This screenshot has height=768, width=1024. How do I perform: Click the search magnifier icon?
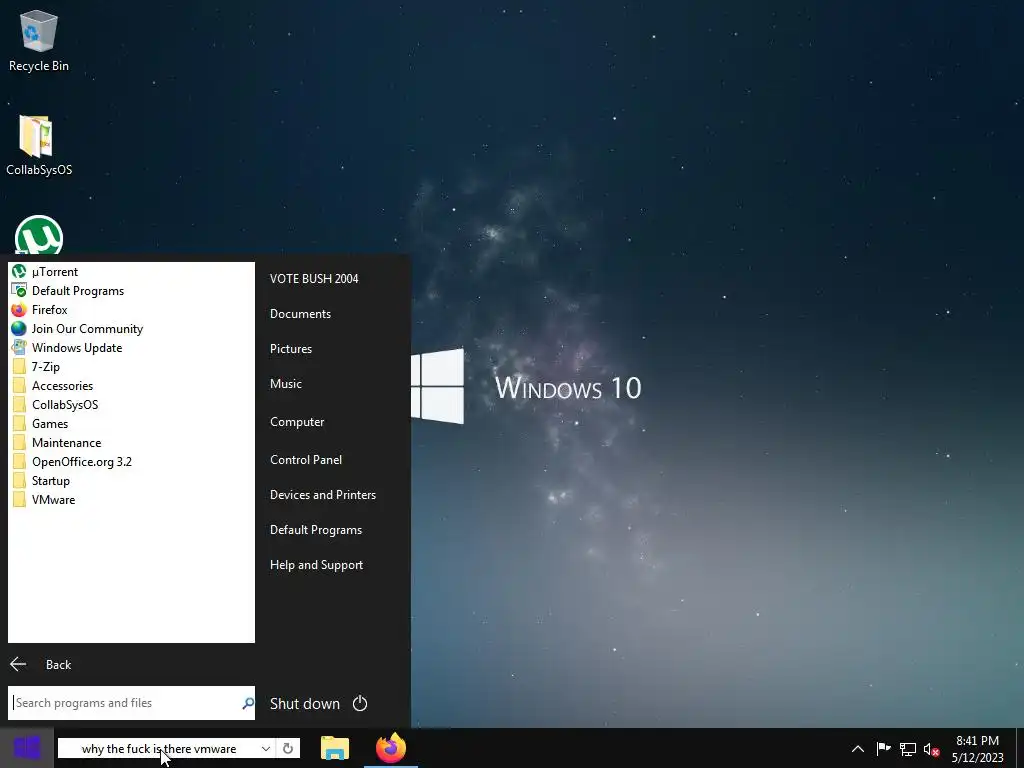(248, 703)
